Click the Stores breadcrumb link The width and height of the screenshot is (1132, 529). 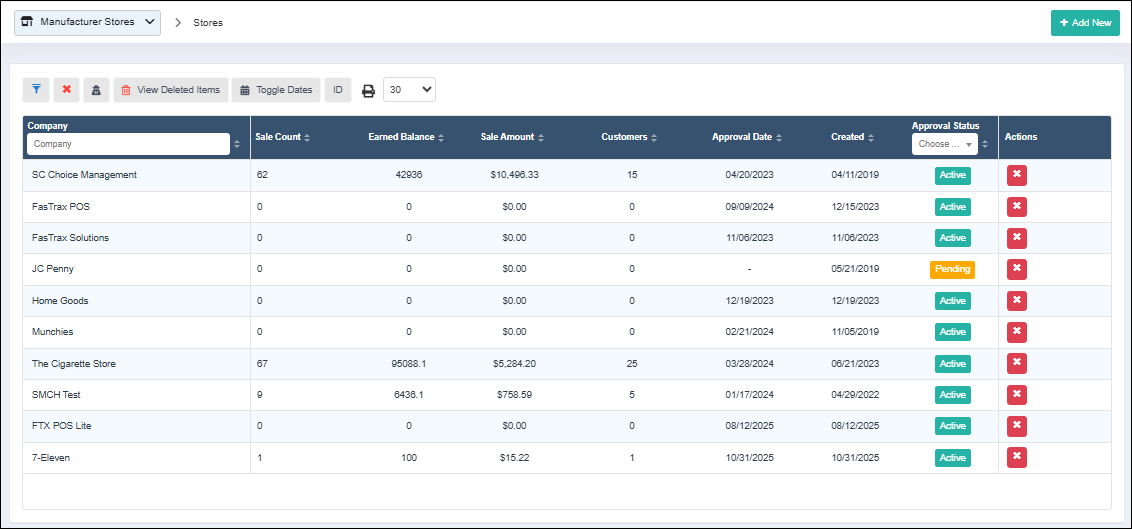(x=208, y=23)
